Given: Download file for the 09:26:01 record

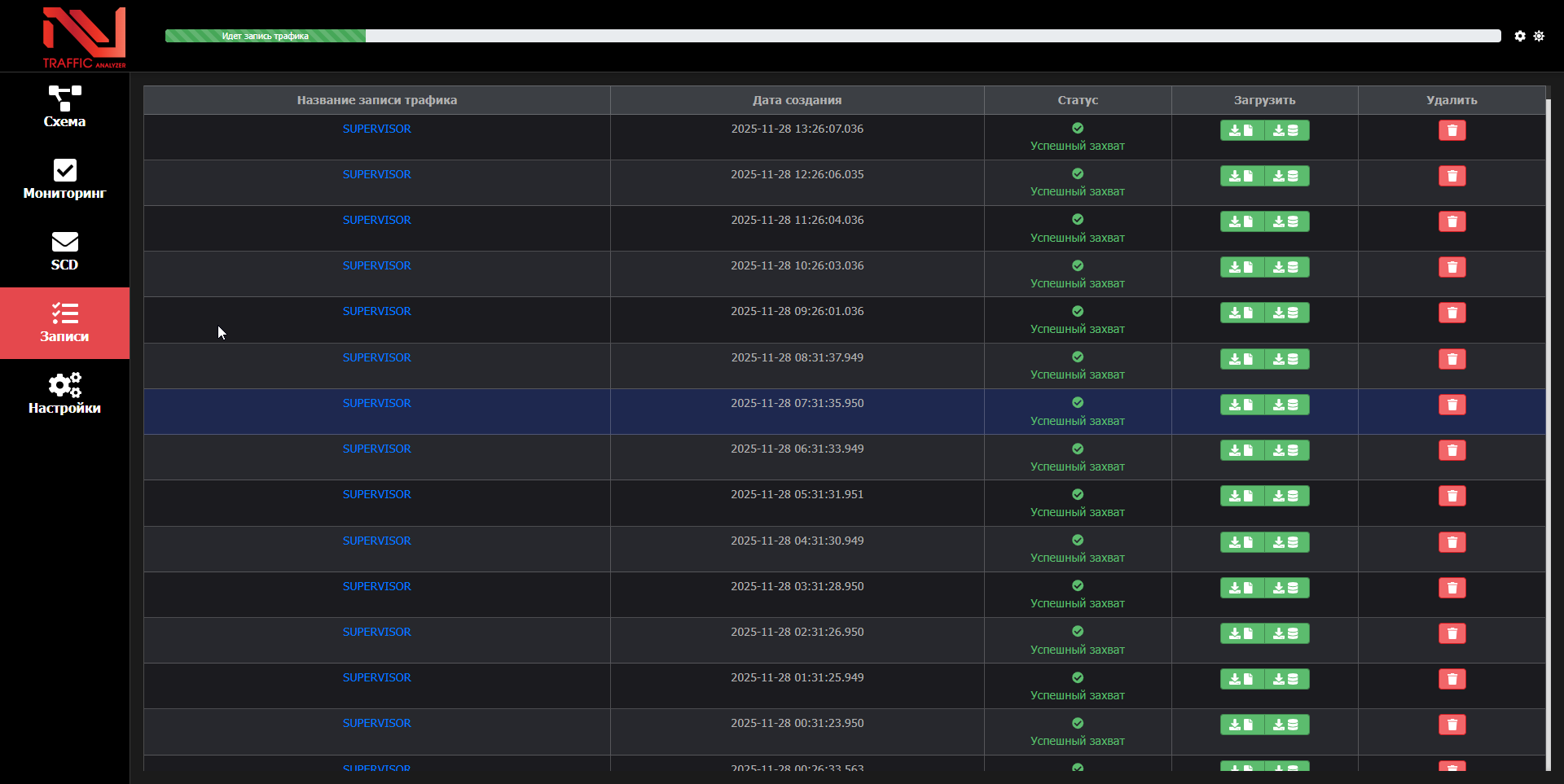Looking at the screenshot, I should [1241, 313].
